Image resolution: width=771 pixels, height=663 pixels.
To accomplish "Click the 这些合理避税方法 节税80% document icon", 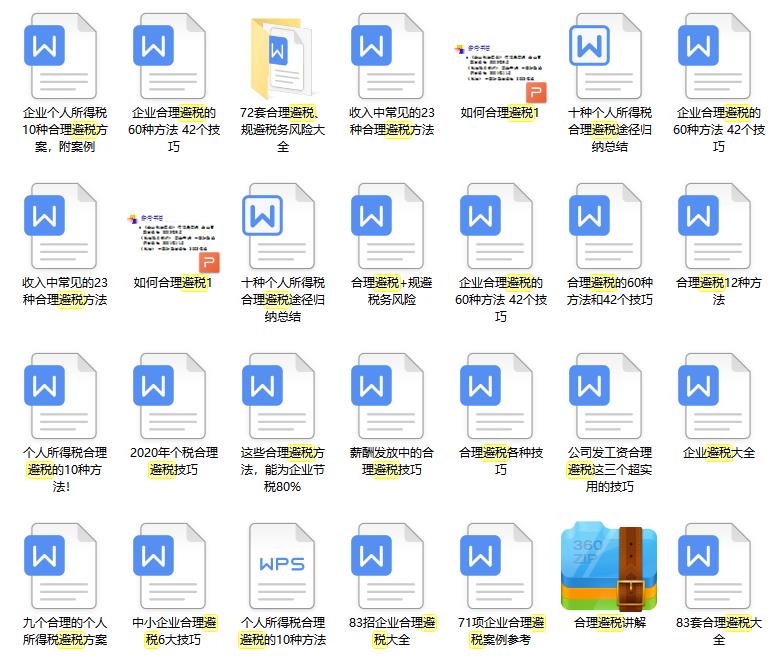I will [279, 396].
